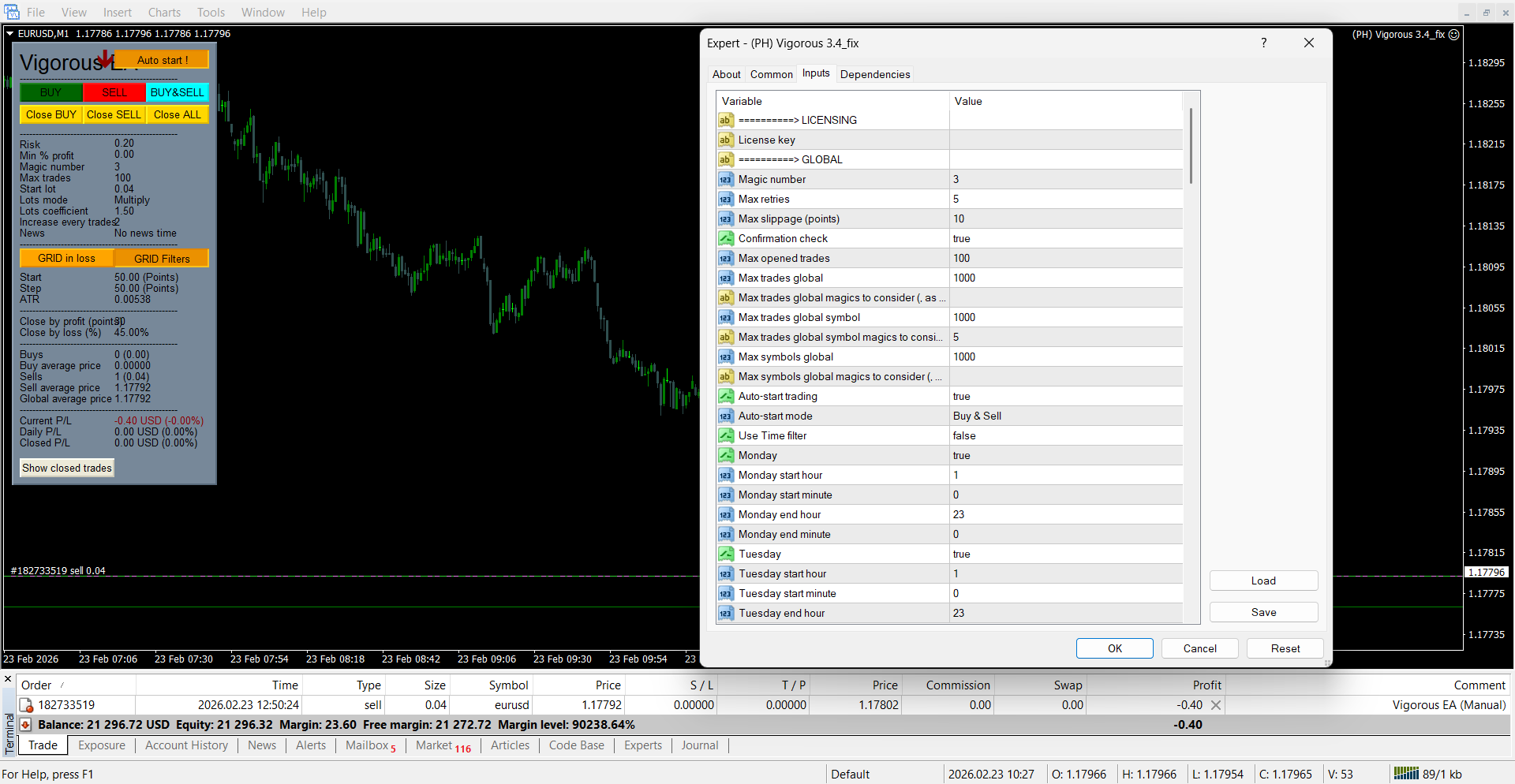Click the inputs list vertical scrollbar
This screenshot has width=1515, height=784.
(1190, 146)
